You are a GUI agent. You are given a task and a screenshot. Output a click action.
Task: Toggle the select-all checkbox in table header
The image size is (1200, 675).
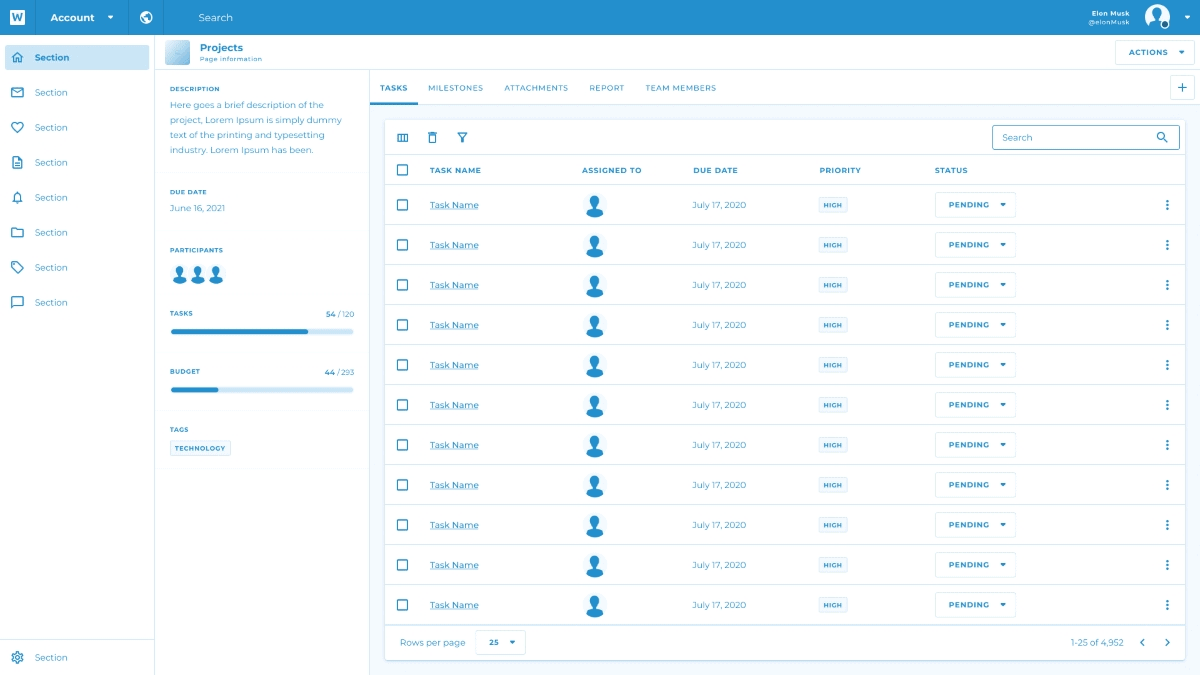pyautogui.click(x=402, y=170)
